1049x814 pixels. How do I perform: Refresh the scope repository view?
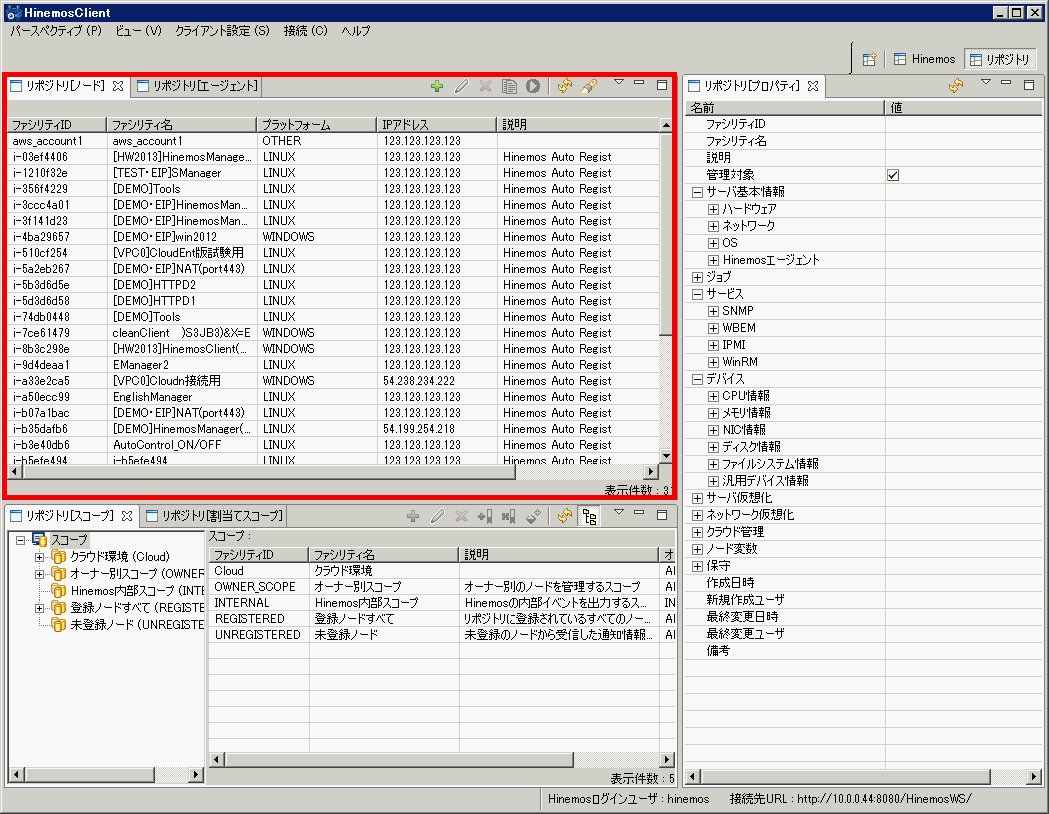[x=565, y=516]
